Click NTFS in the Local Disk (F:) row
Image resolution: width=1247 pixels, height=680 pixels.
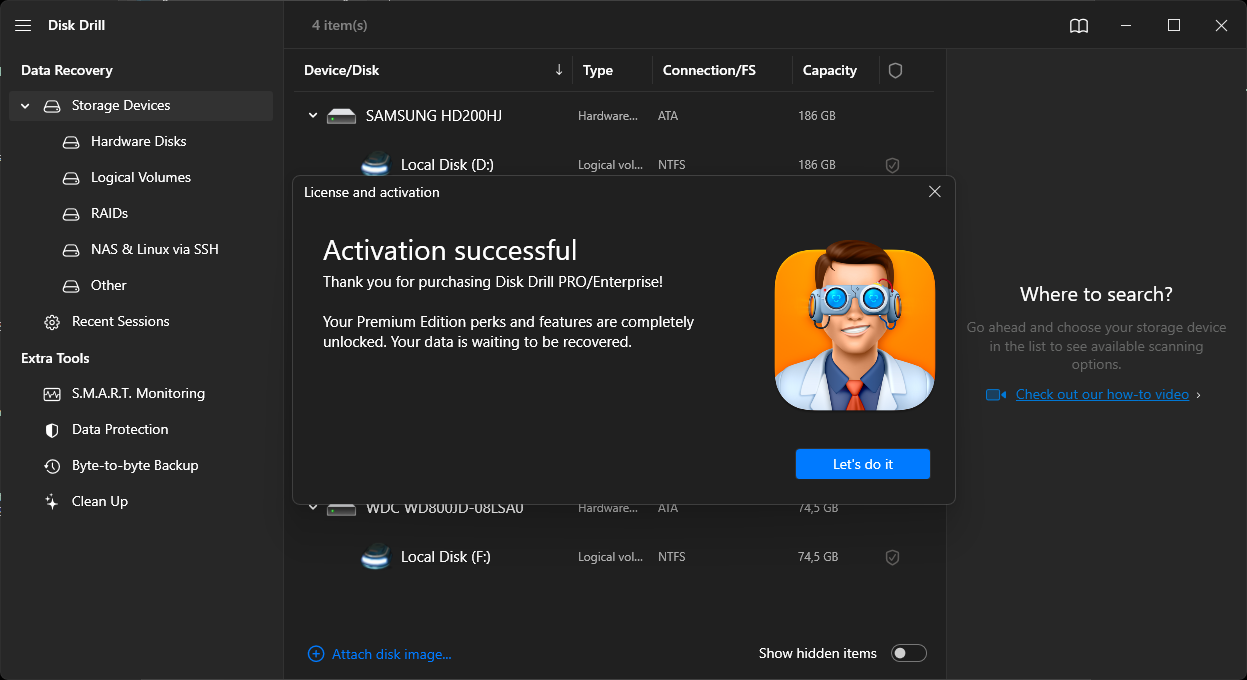pyautogui.click(x=672, y=557)
